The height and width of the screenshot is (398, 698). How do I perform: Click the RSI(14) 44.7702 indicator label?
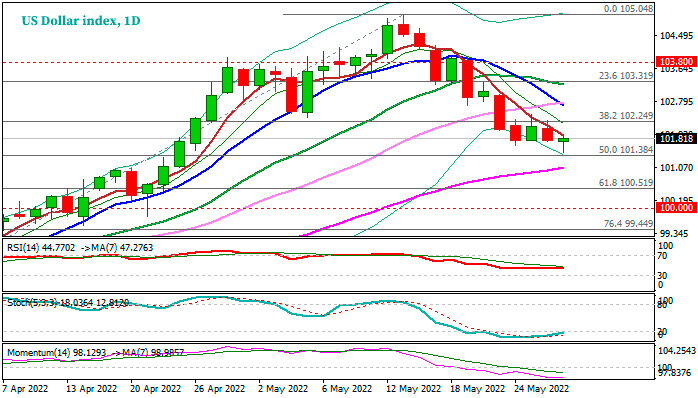pos(40,248)
